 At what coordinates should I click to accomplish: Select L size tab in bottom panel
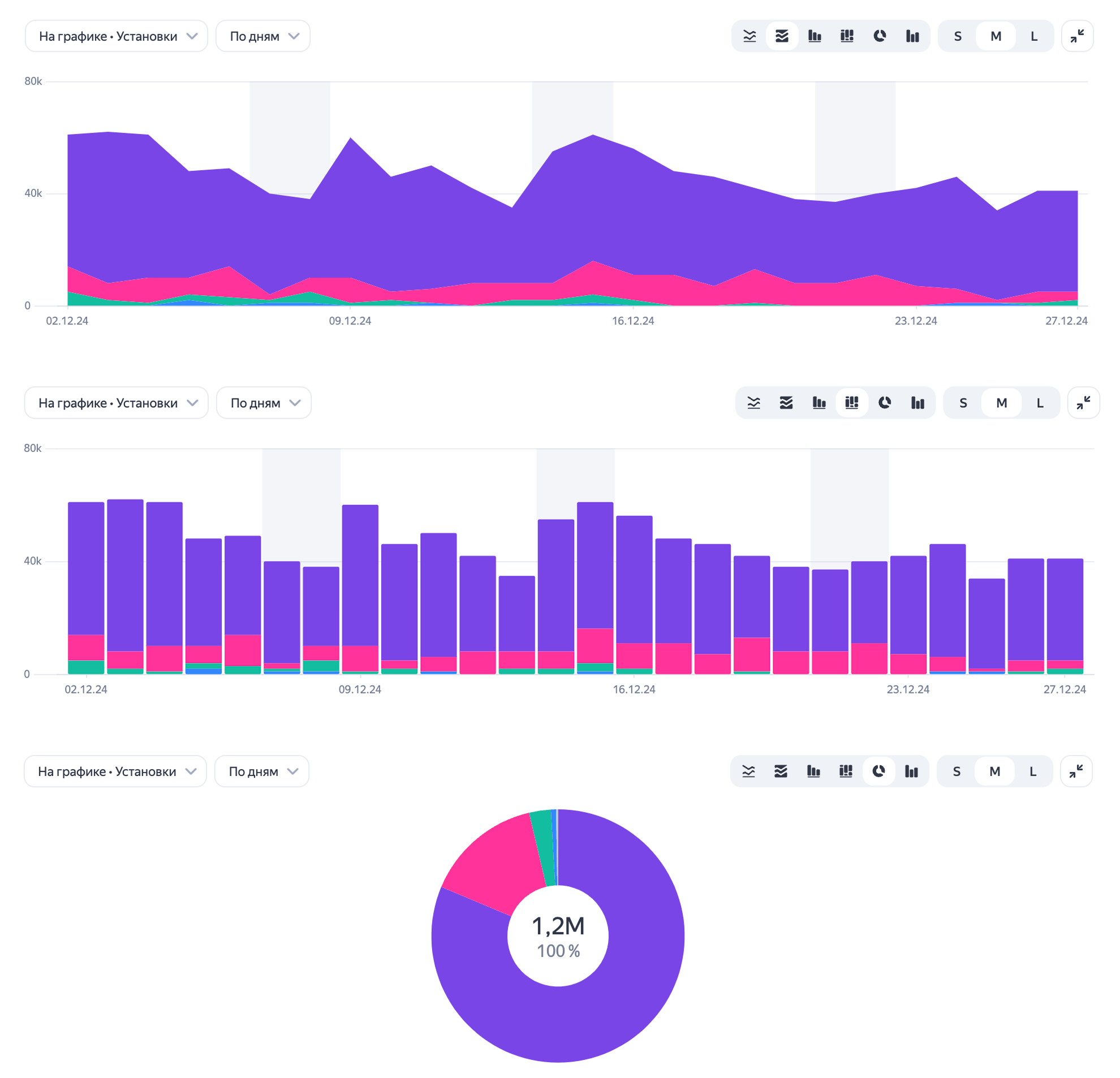click(1032, 771)
